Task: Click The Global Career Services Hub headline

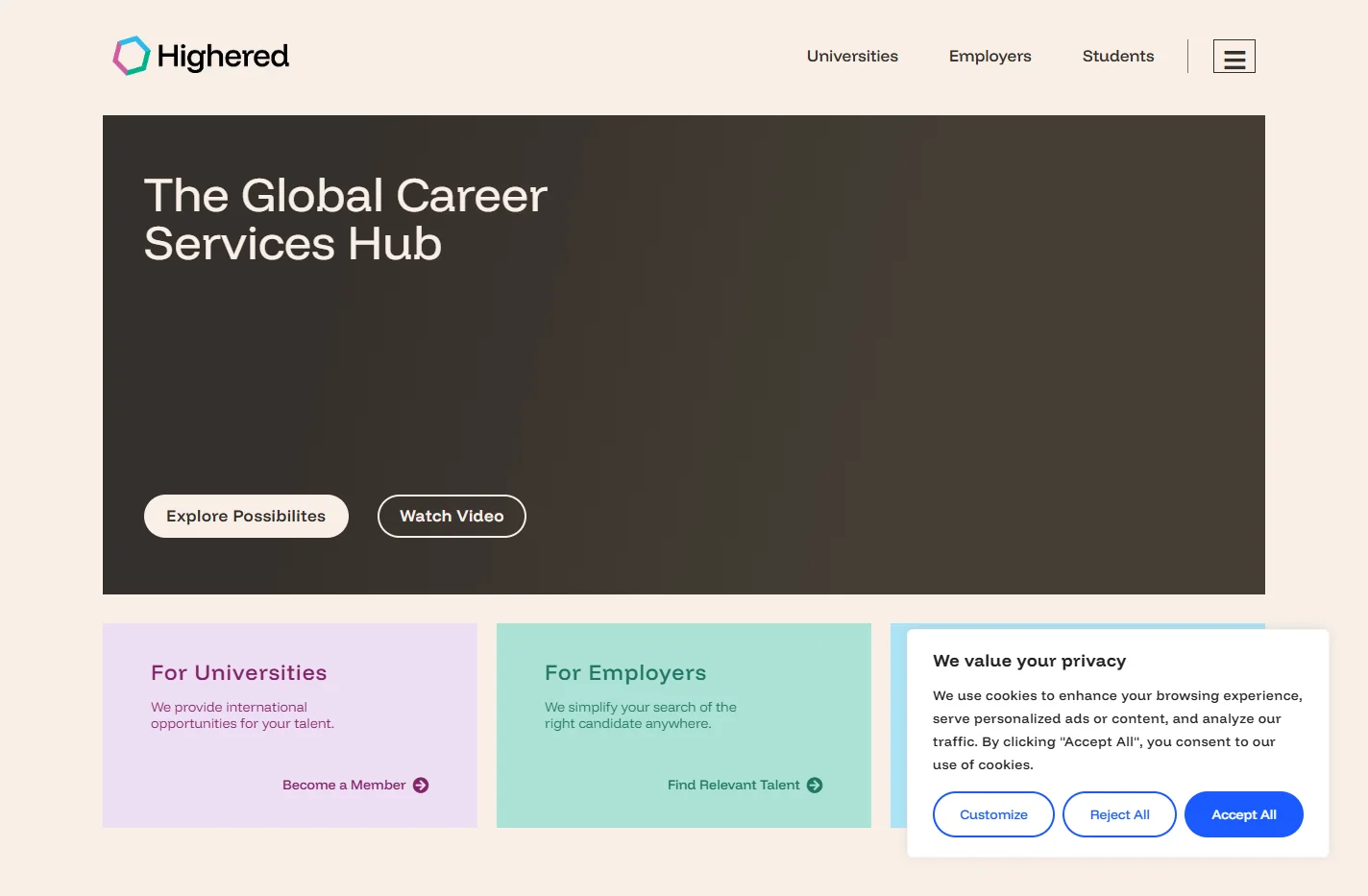Action: pyautogui.click(x=345, y=220)
